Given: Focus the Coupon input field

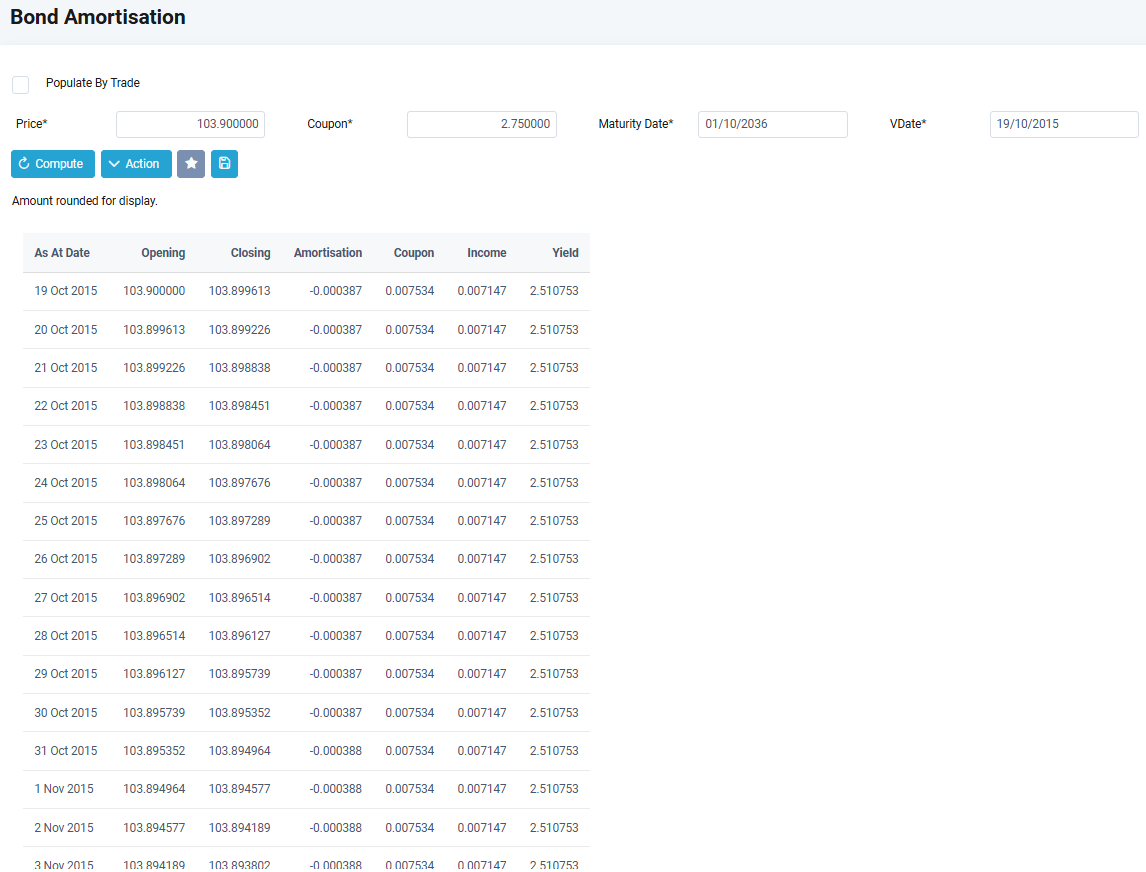Looking at the screenshot, I should [x=481, y=124].
